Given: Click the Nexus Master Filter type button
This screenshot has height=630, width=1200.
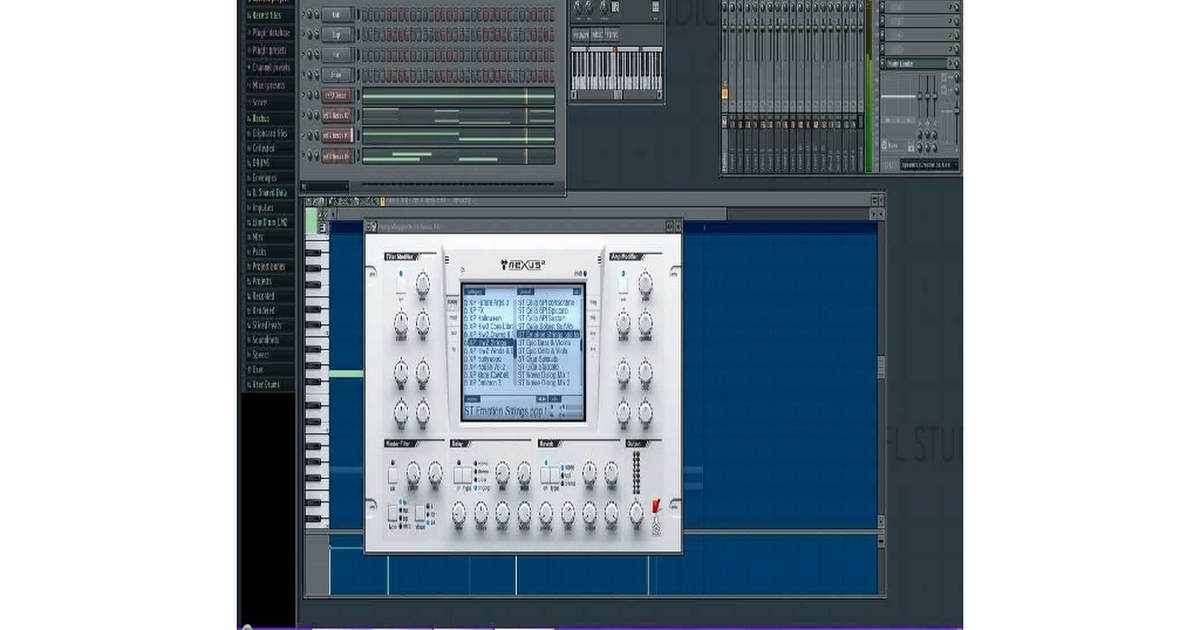Looking at the screenshot, I should click(x=392, y=514).
